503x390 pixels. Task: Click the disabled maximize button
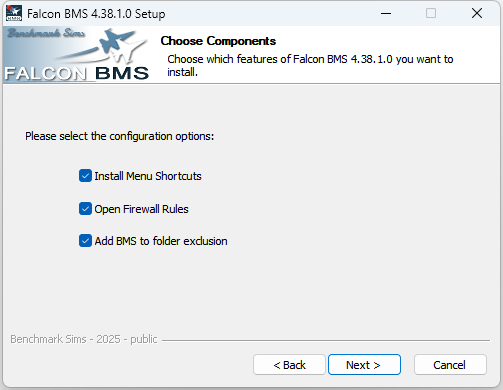pyautogui.click(x=431, y=14)
